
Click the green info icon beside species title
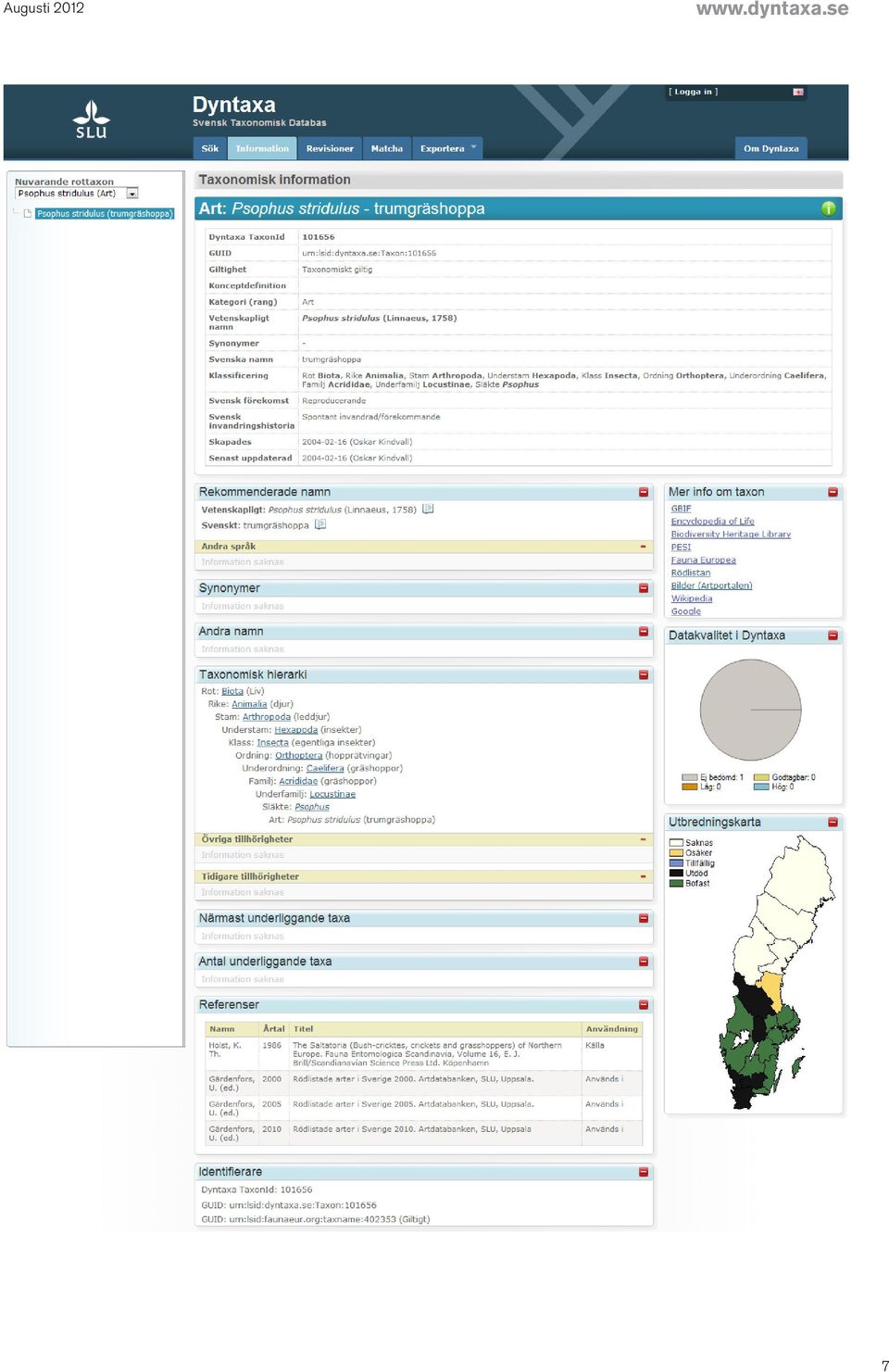pyautogui.click(x=828, y=208)
